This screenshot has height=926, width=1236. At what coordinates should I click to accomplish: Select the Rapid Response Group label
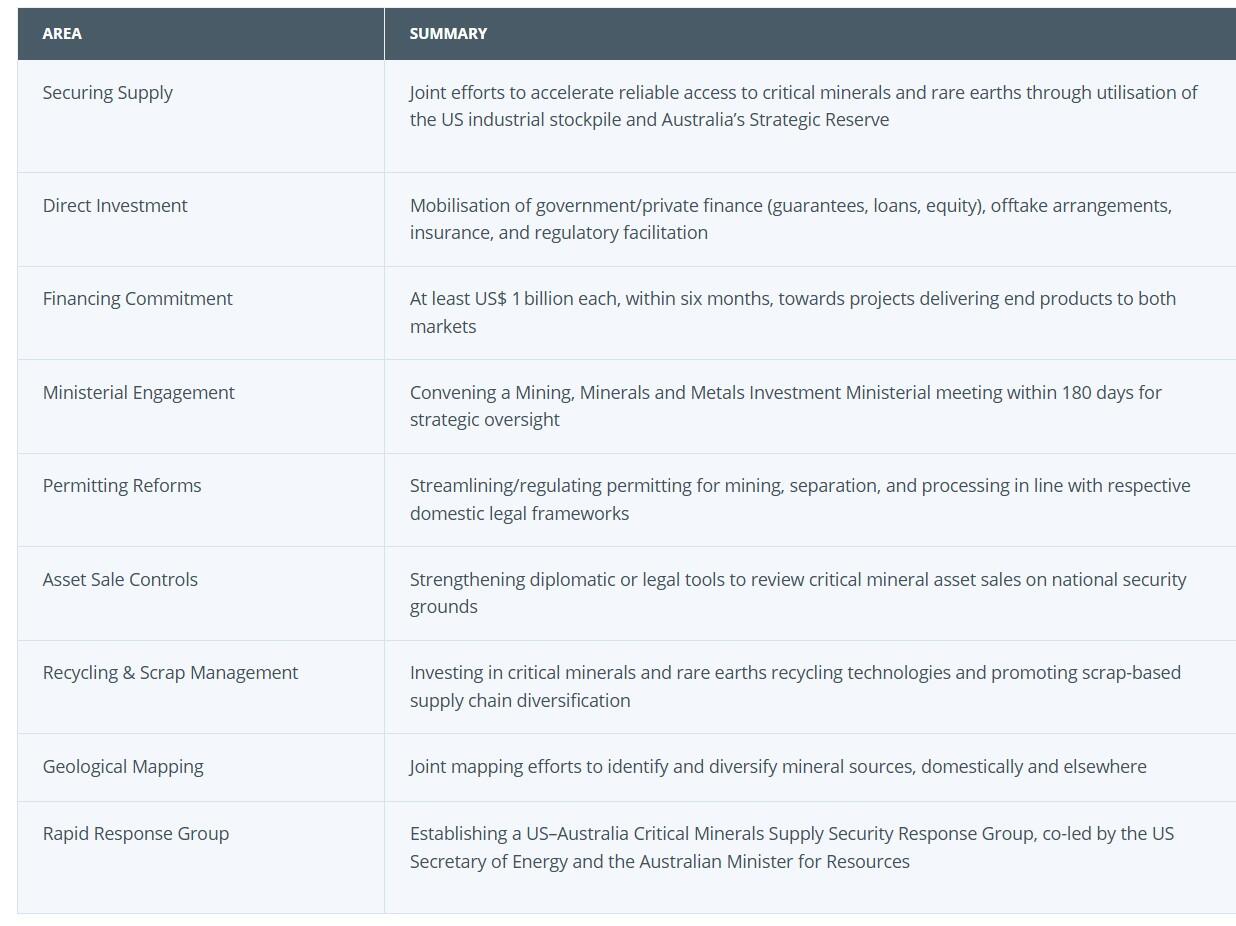pyautogui.click(x=136, y=834)
